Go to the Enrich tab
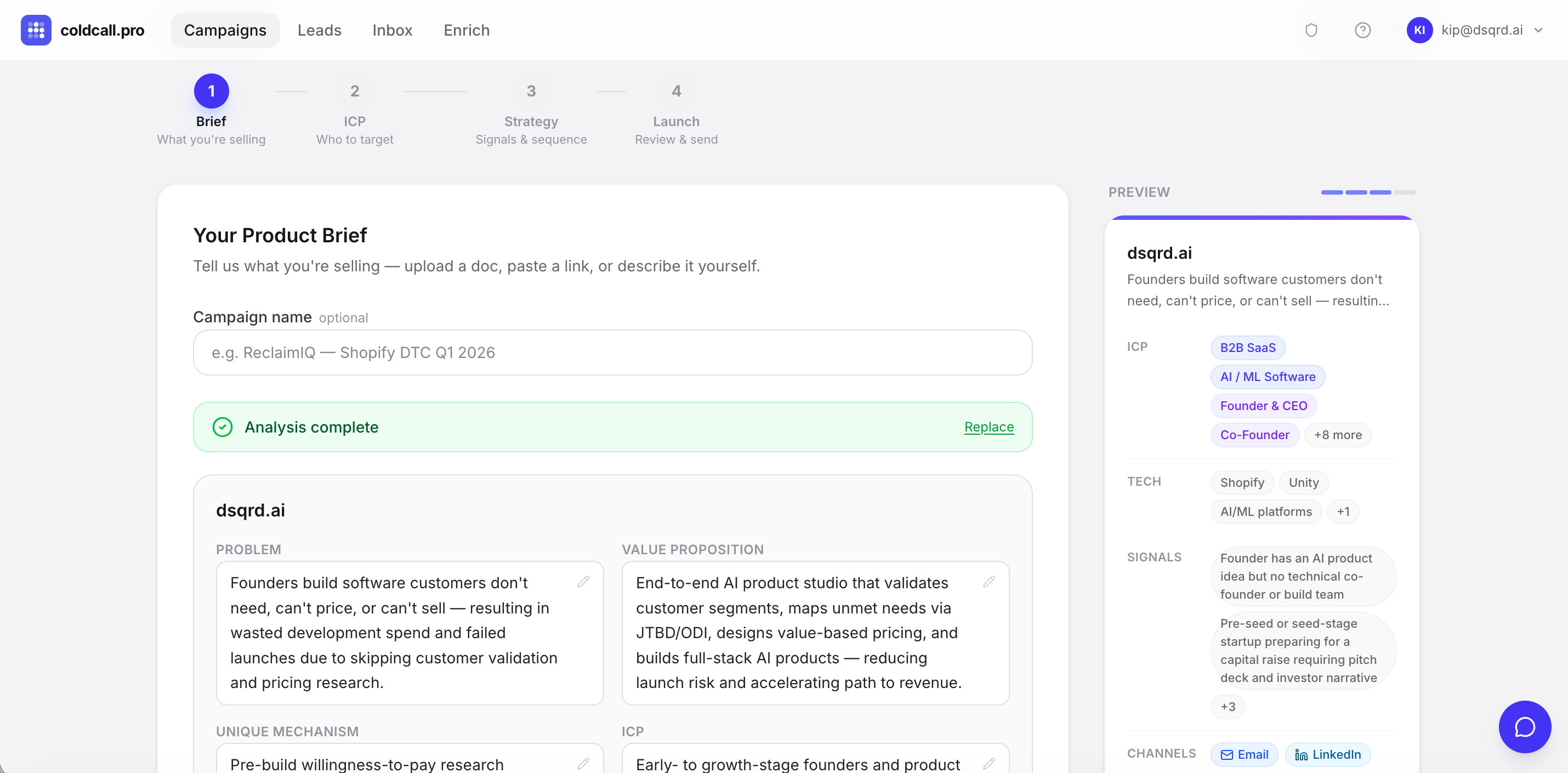This screenshot has height=773, width=1568. 466,30
